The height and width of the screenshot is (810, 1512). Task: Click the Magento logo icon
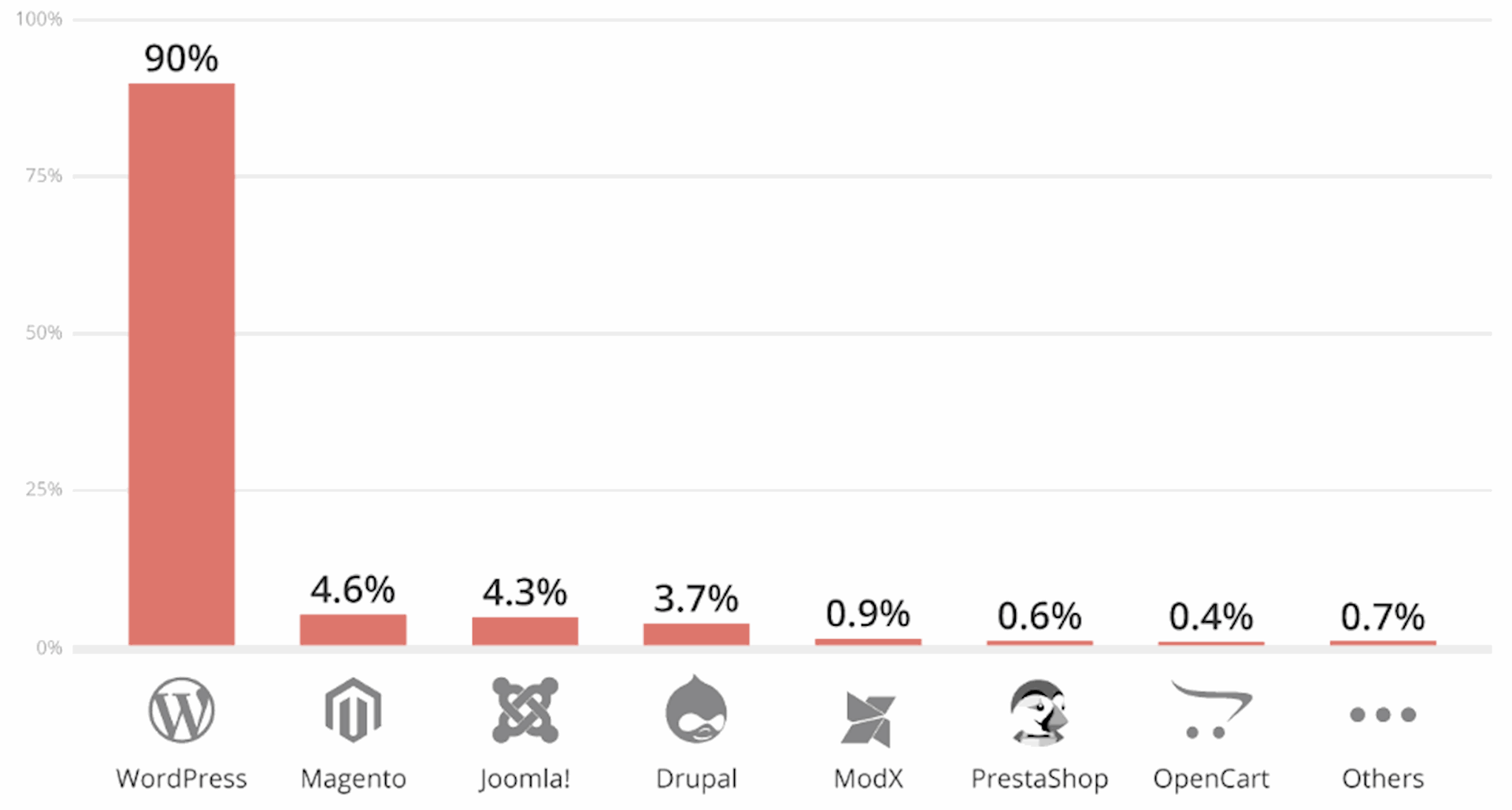point(353,710)
